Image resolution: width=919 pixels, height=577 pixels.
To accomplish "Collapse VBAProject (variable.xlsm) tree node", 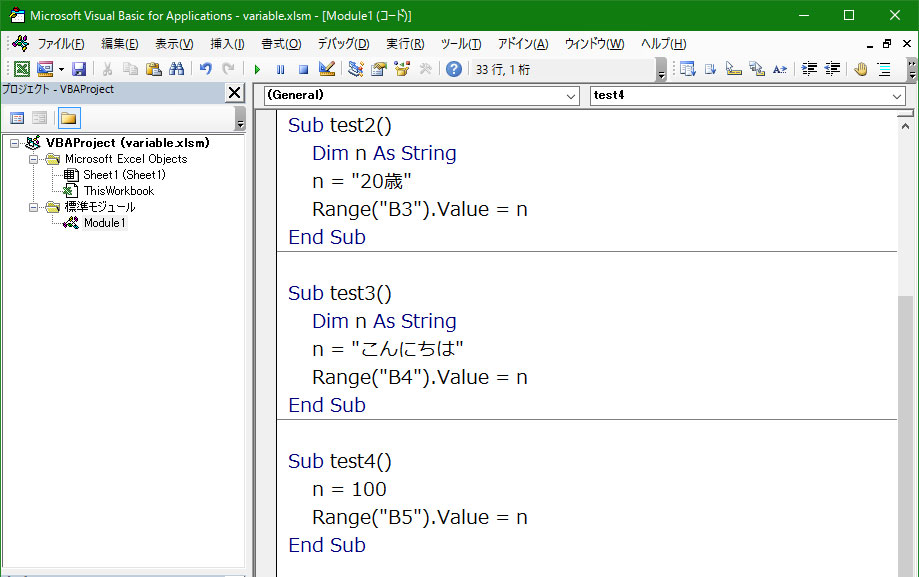I will pos(15,143).
